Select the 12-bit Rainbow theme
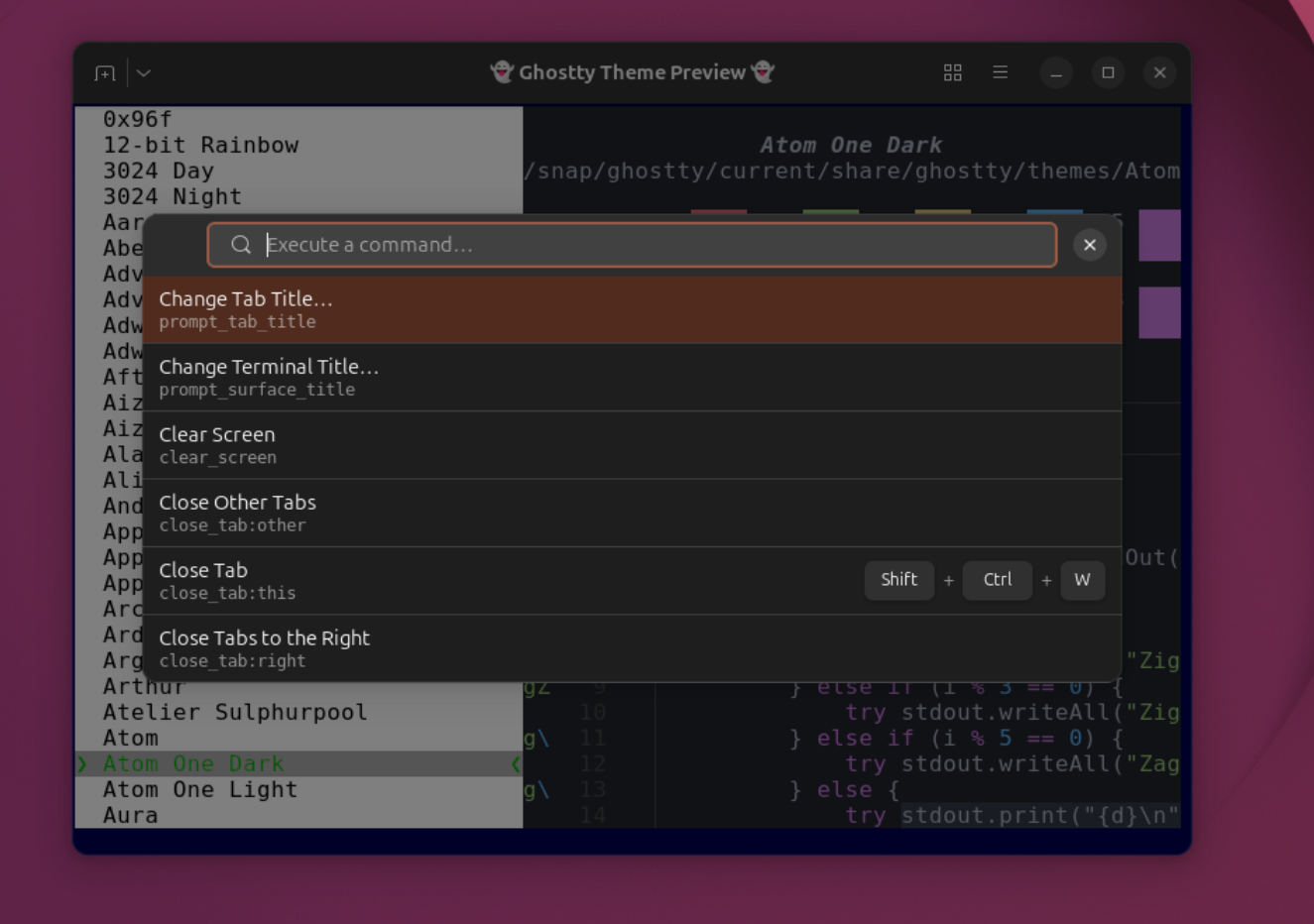 coord(200,145)
